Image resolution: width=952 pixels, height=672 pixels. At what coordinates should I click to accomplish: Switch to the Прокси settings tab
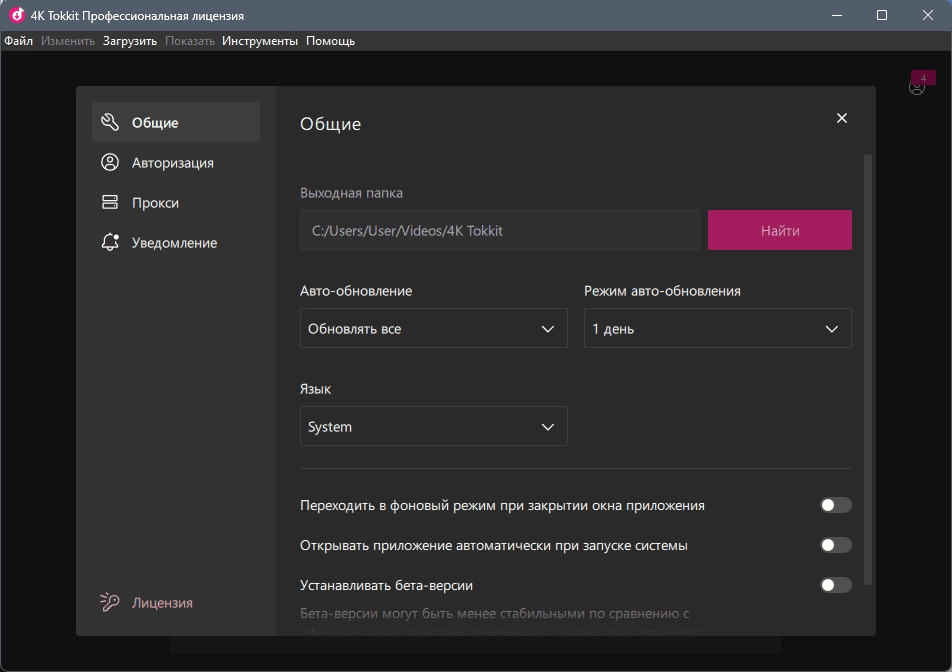pyautogui.click(x=176, y=202)
